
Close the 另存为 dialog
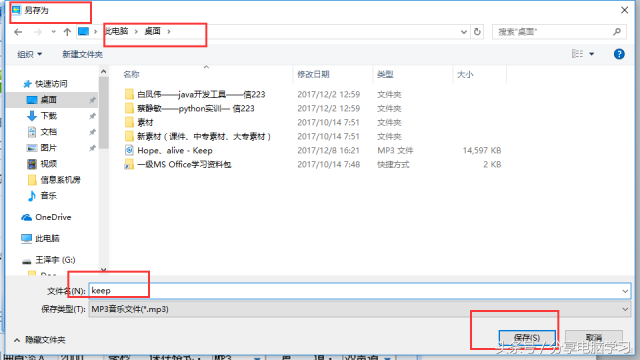tap(624, 10)
